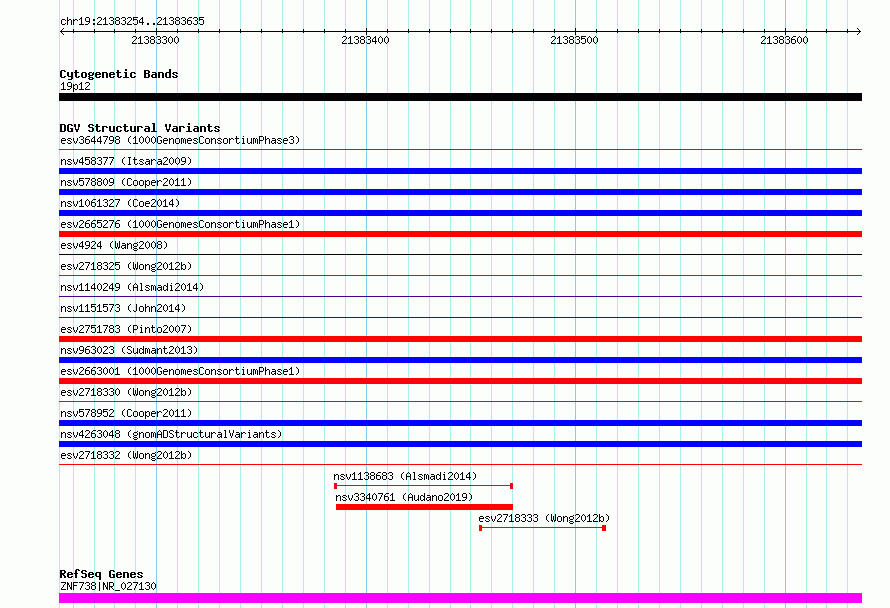Select the red bar below esv2665276
This screenshot has width=890, height=608.
point(460,234)
